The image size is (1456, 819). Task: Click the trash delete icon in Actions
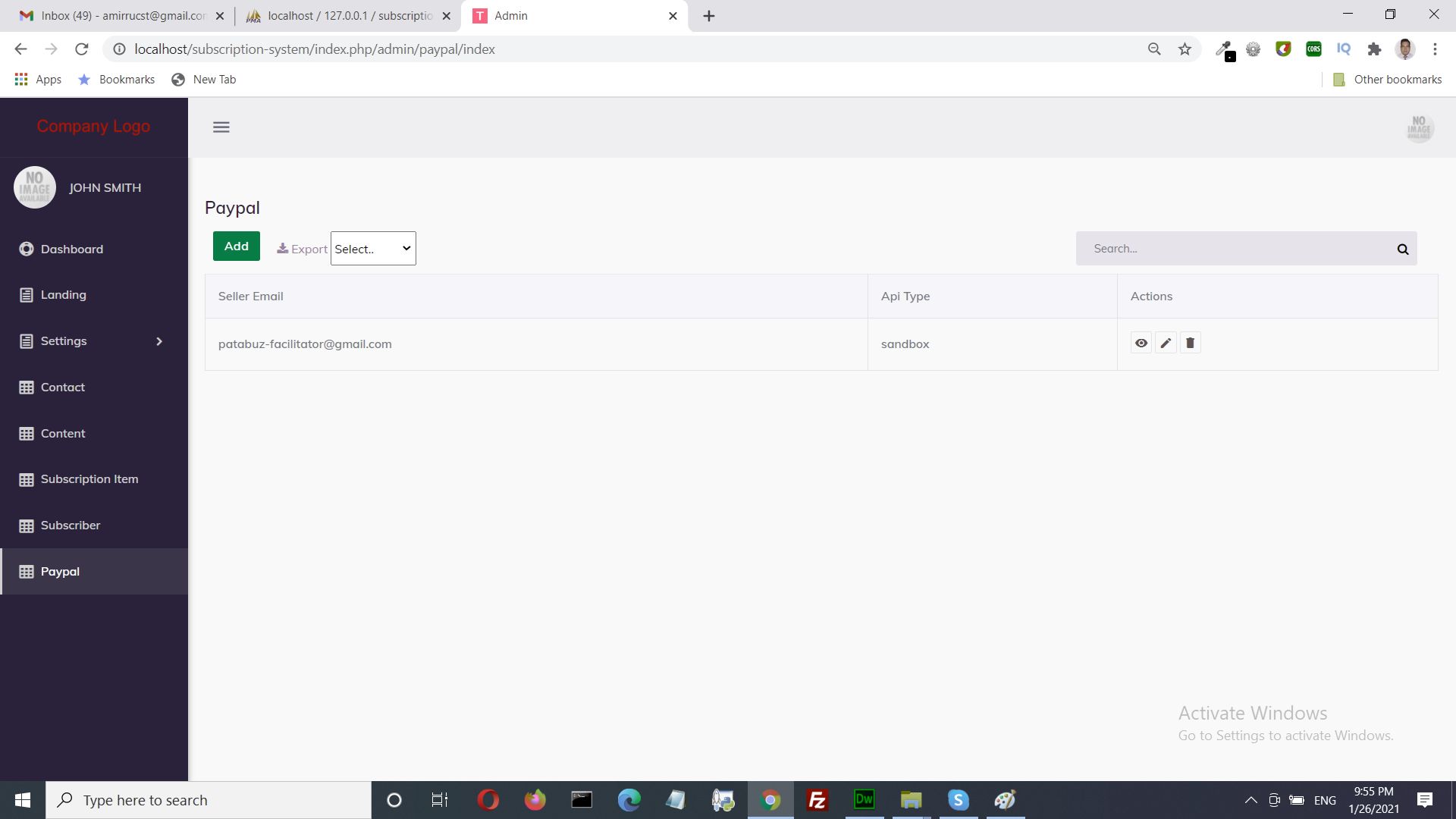(1190, 343)
